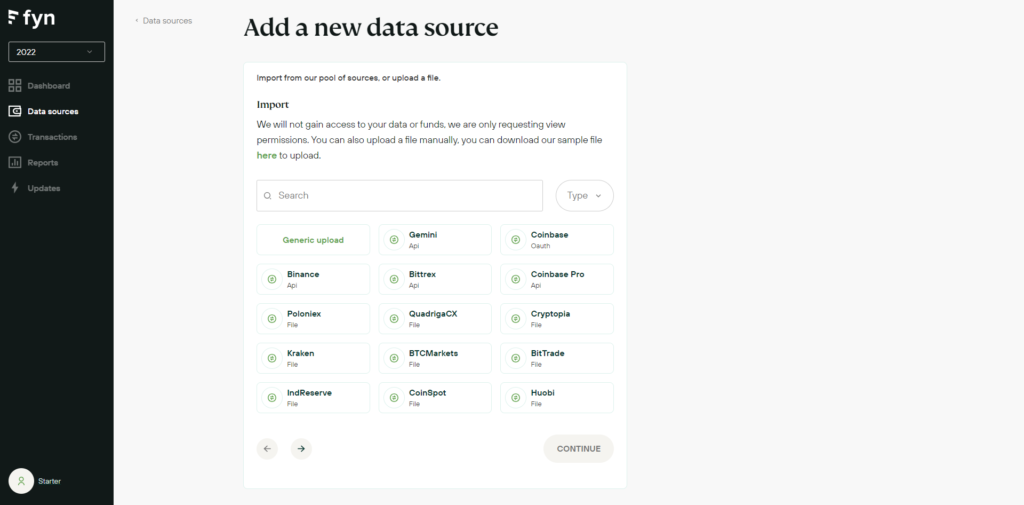The image size is (1024, 505).
Task: Select the Generic upload option
Action: coord(313,240)
